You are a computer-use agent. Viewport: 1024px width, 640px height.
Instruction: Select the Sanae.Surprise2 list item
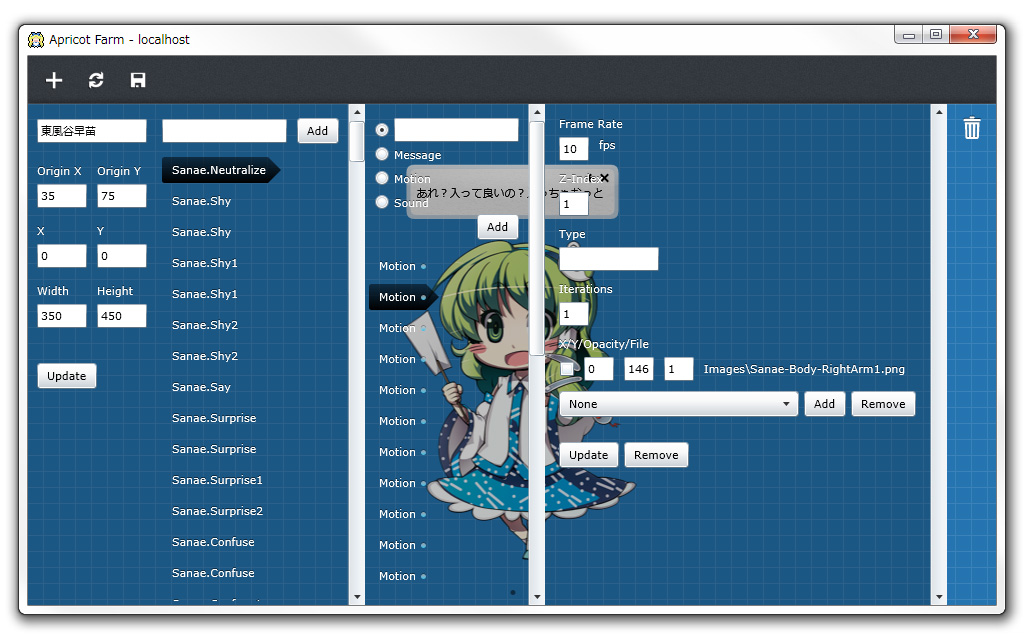pyautogui.click(x=217, y=511)
